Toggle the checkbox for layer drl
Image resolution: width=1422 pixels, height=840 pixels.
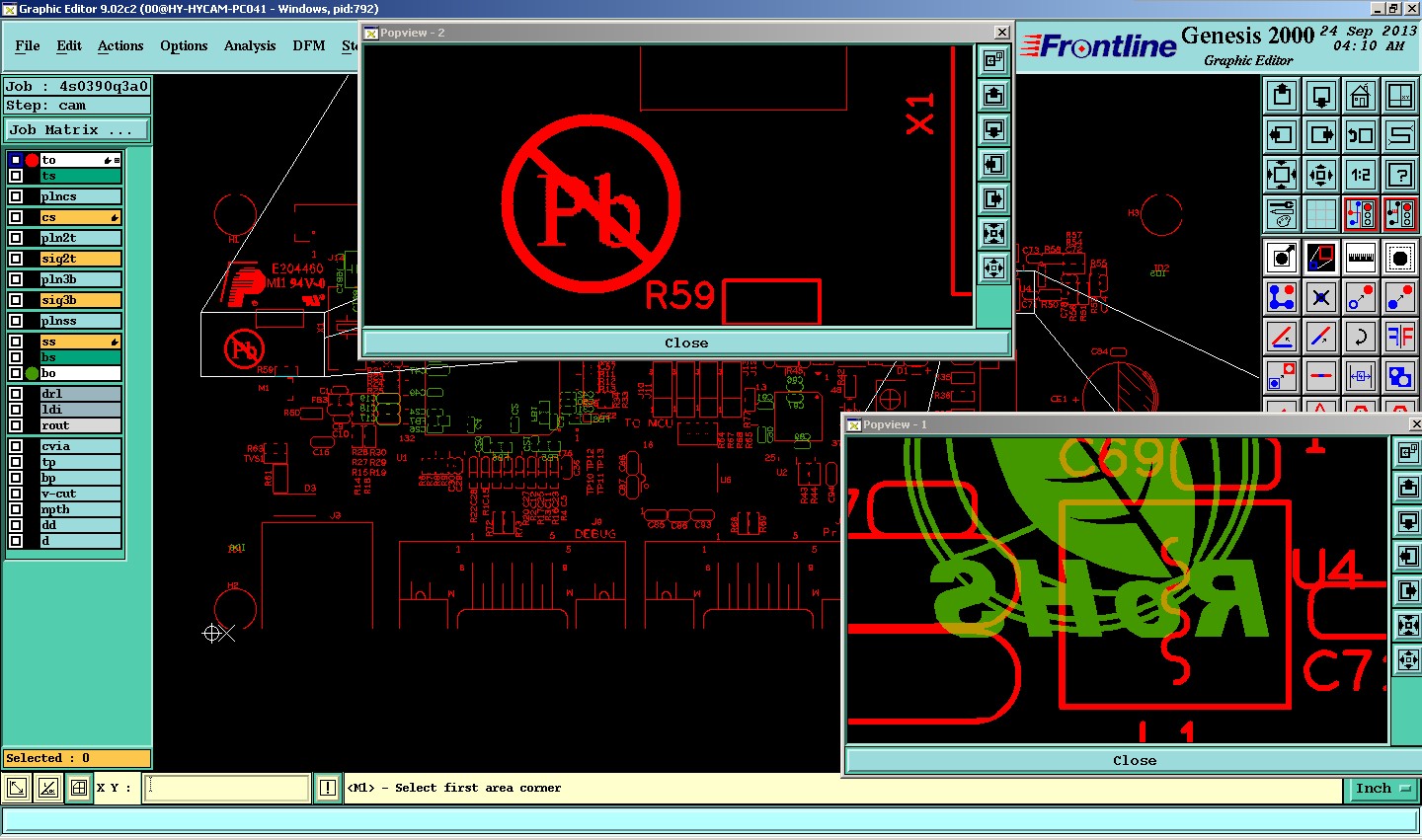coord(16,394)
